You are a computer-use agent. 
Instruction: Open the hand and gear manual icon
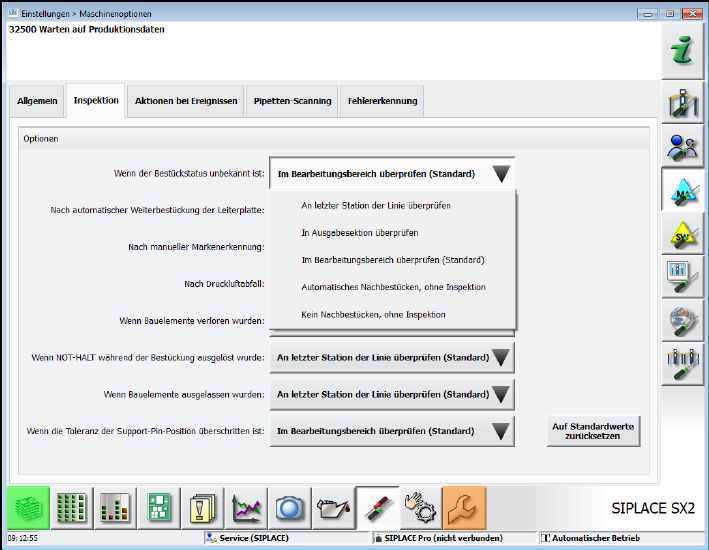420,508
